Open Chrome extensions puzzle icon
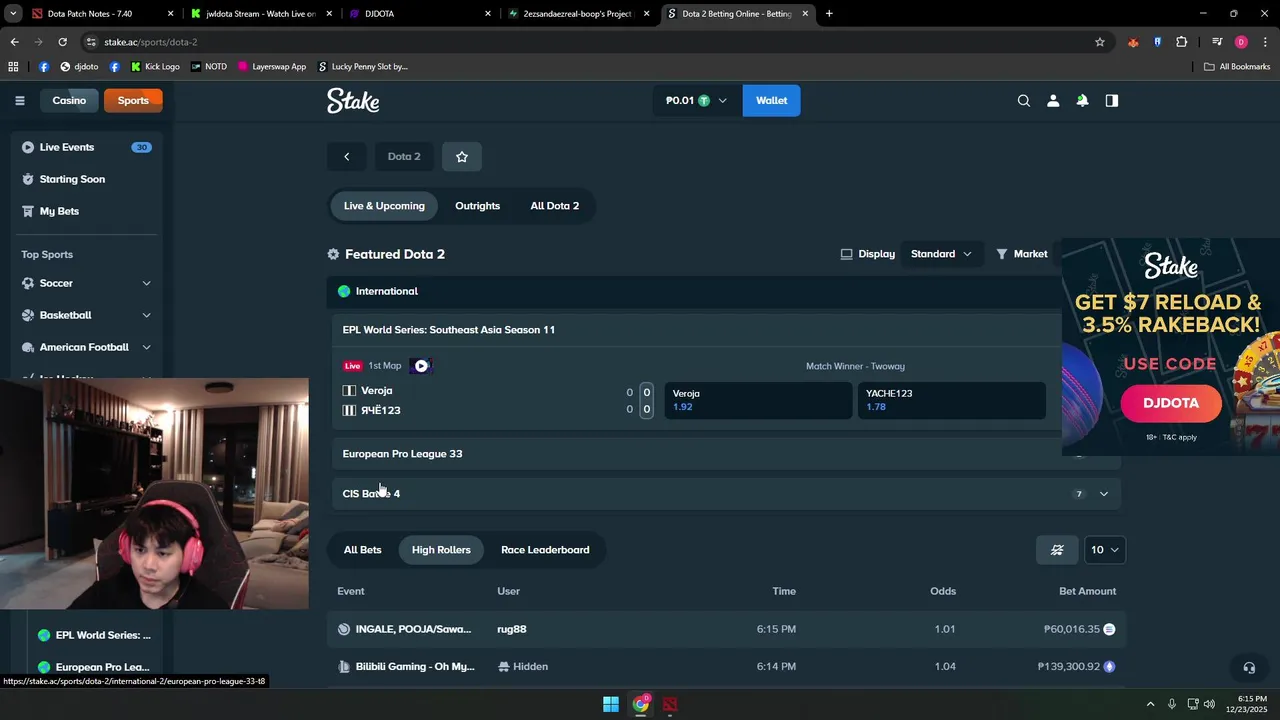This screenshot has height=720, width=1280. [x=1181, y=42]
